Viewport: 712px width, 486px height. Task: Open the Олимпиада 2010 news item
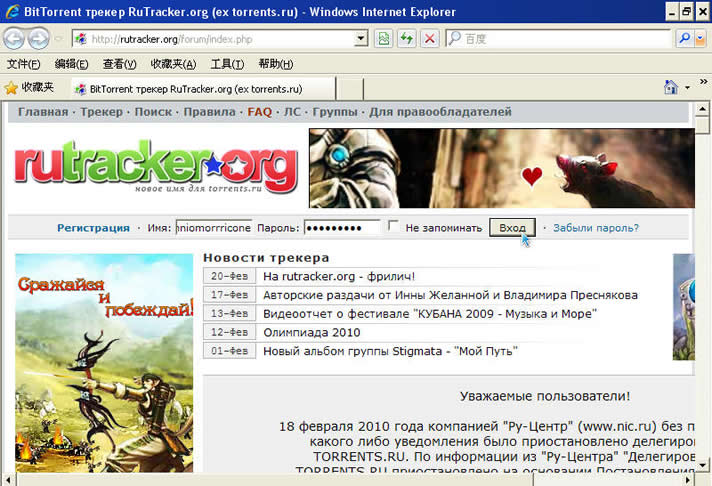tap(312, 332)
